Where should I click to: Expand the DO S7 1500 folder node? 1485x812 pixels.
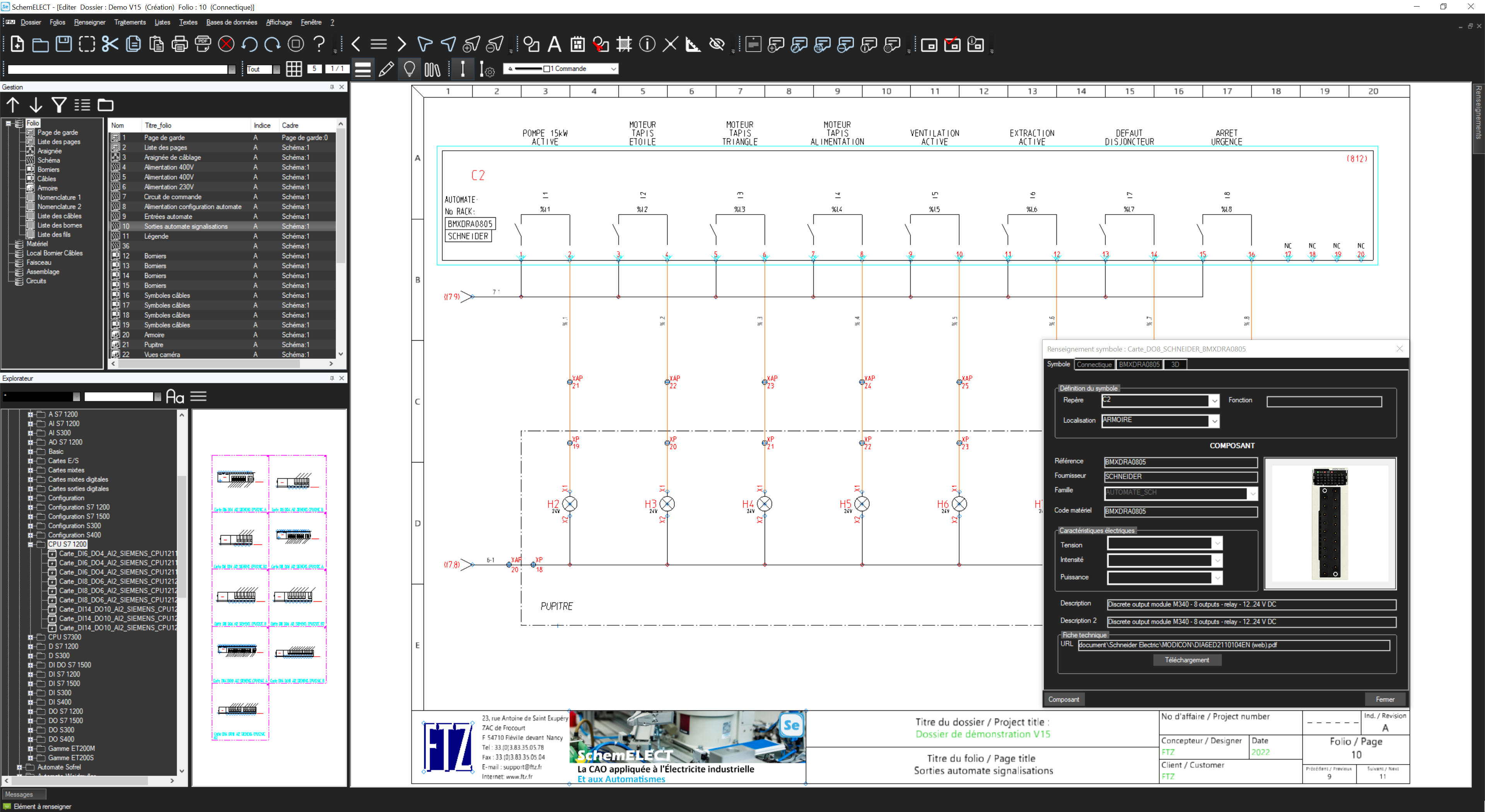click(x=30, y=720)
